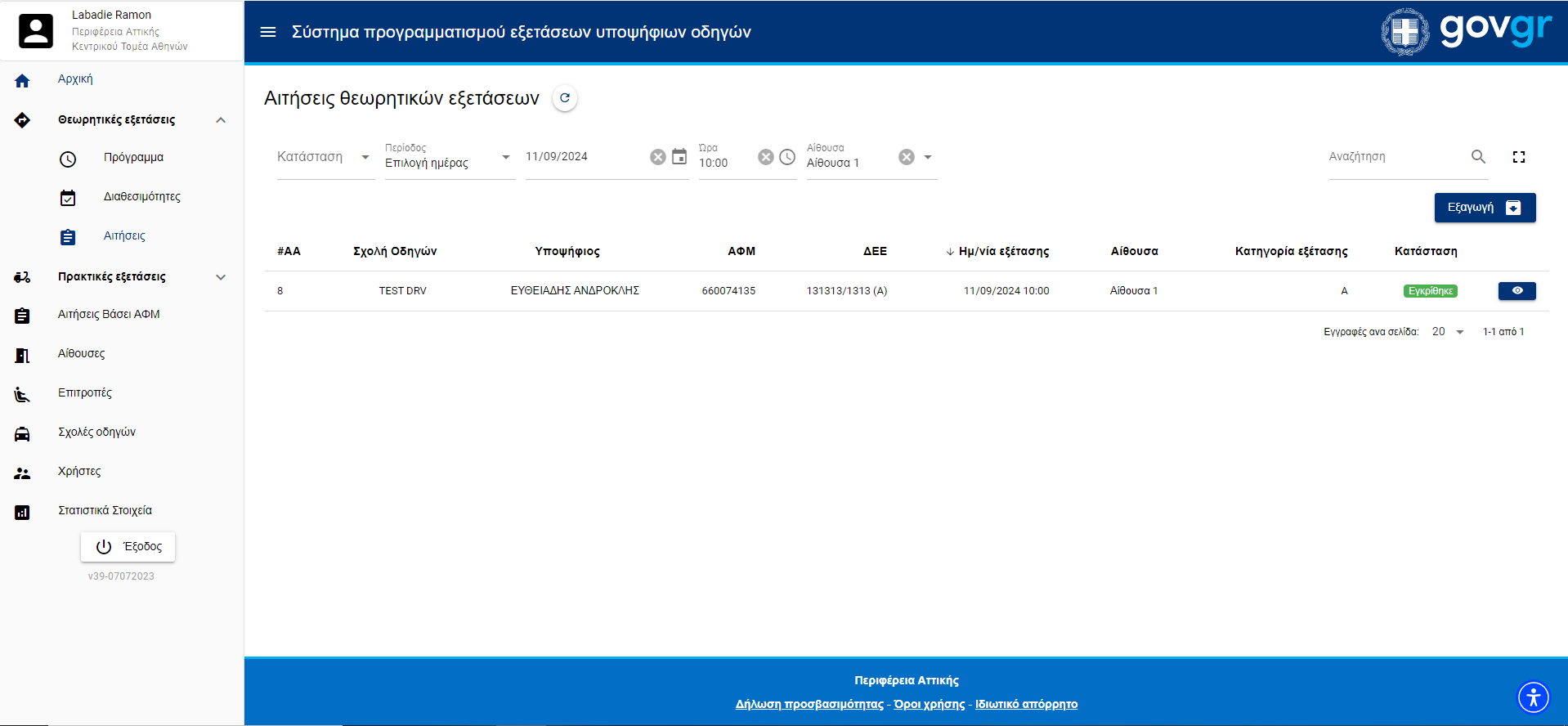View application details with the eye button
This screenshot has width=1568, height=726.
[x=1516, y=291]
